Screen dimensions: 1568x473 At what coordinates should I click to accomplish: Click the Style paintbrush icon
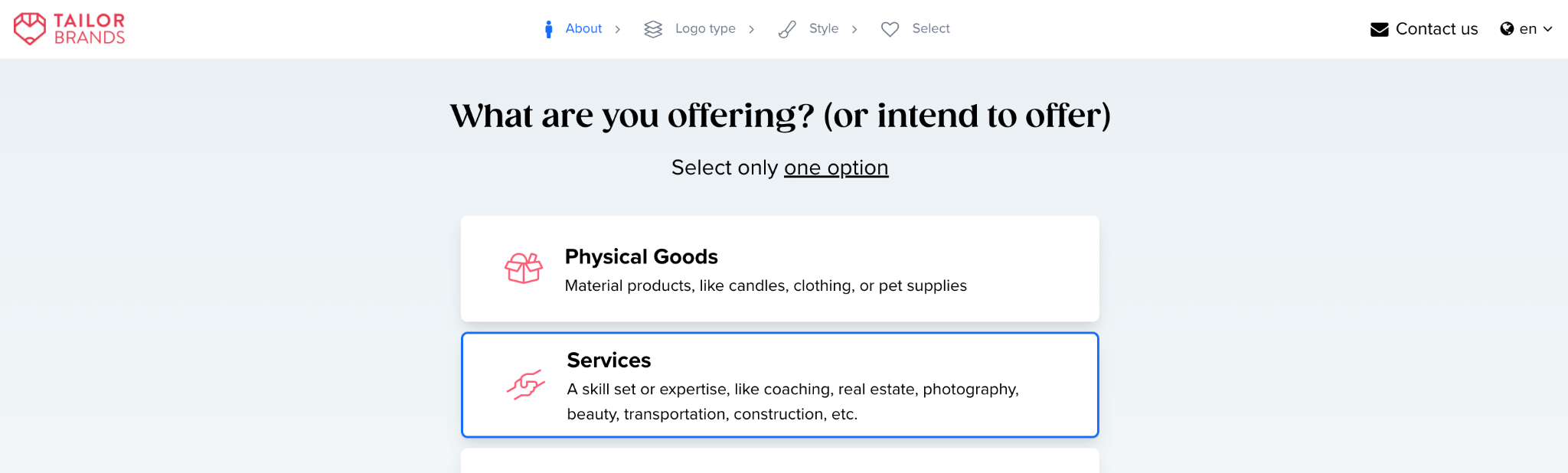(787, 29)
